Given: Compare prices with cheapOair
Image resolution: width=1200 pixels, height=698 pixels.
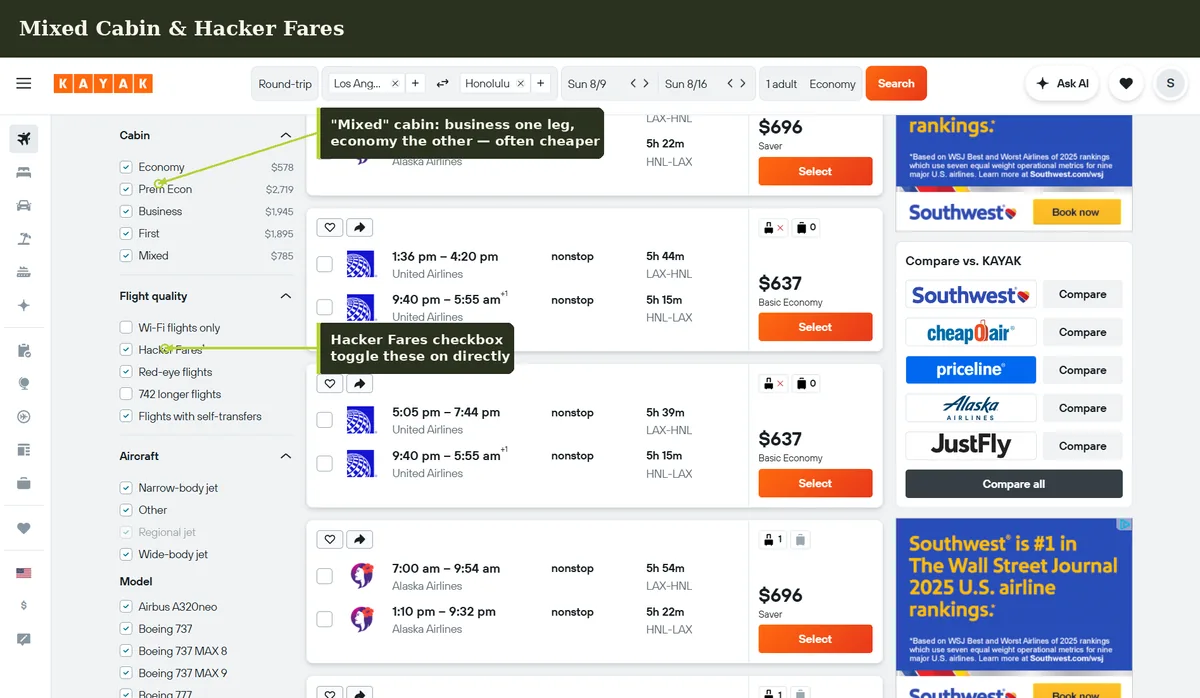Looking at the screenshot, I should point(1082,332).
